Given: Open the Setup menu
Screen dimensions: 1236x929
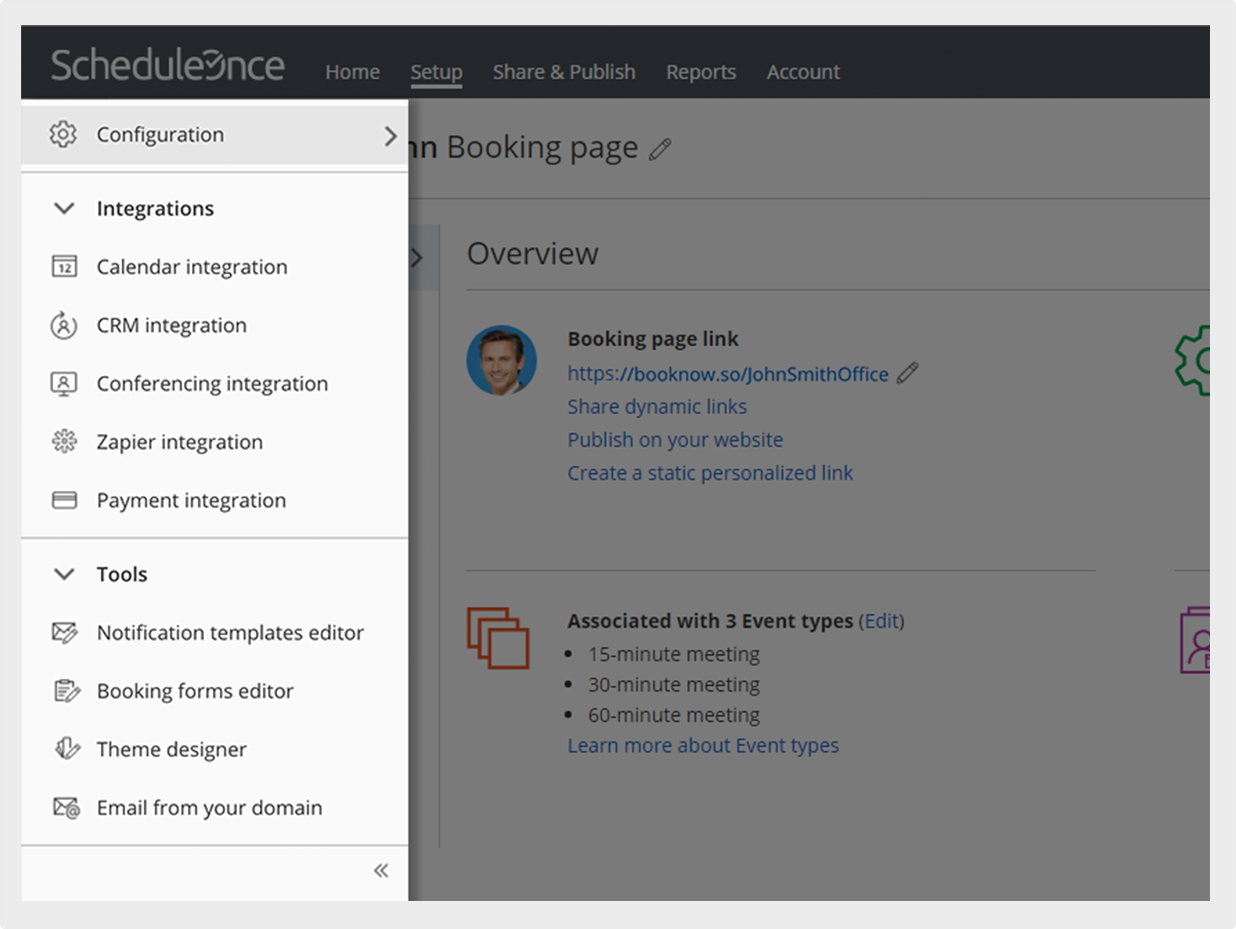Looking at the screenshot, I should (436, 72).
